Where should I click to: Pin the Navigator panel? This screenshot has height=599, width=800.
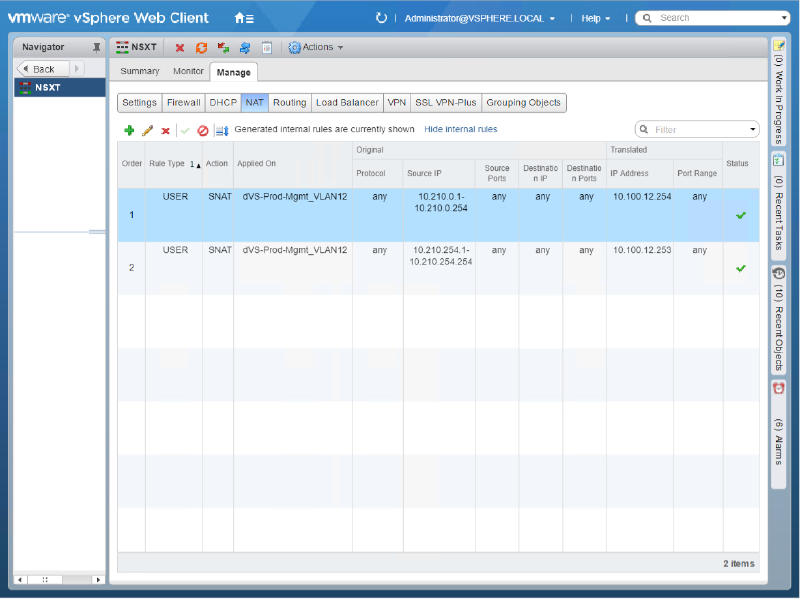pos(96,46)
